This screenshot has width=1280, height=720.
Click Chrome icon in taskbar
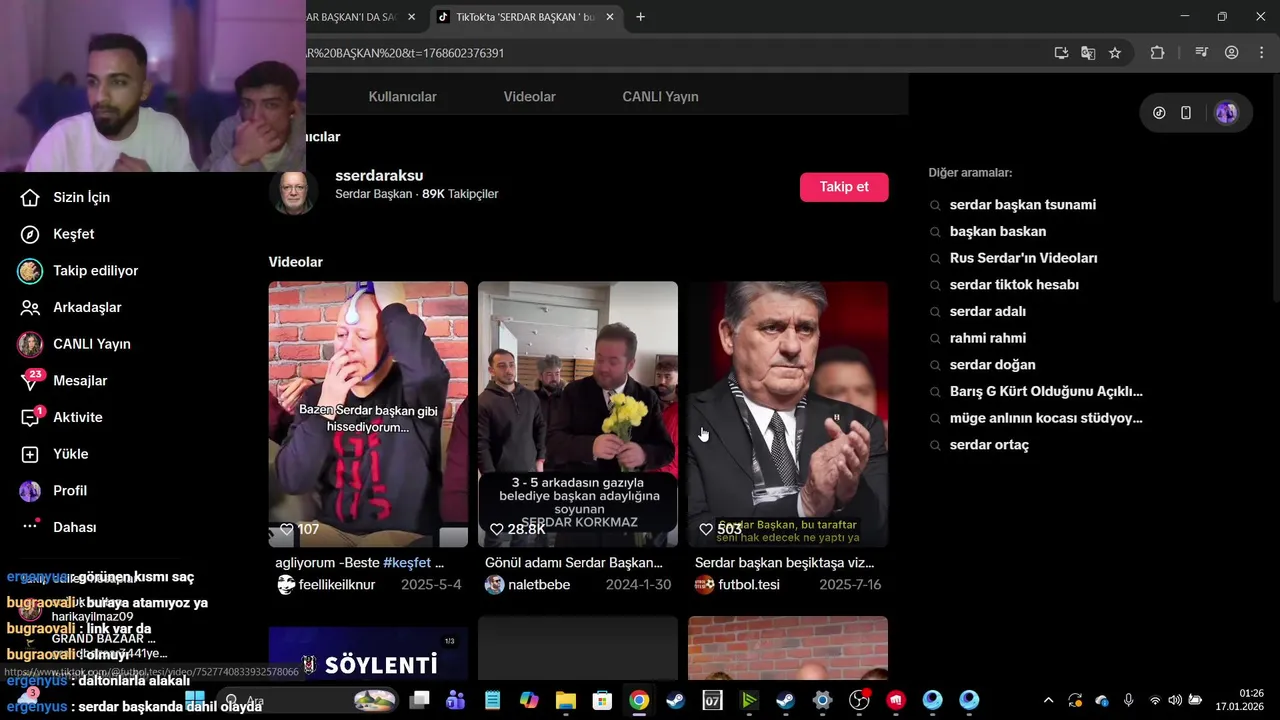tap(638, 700)
